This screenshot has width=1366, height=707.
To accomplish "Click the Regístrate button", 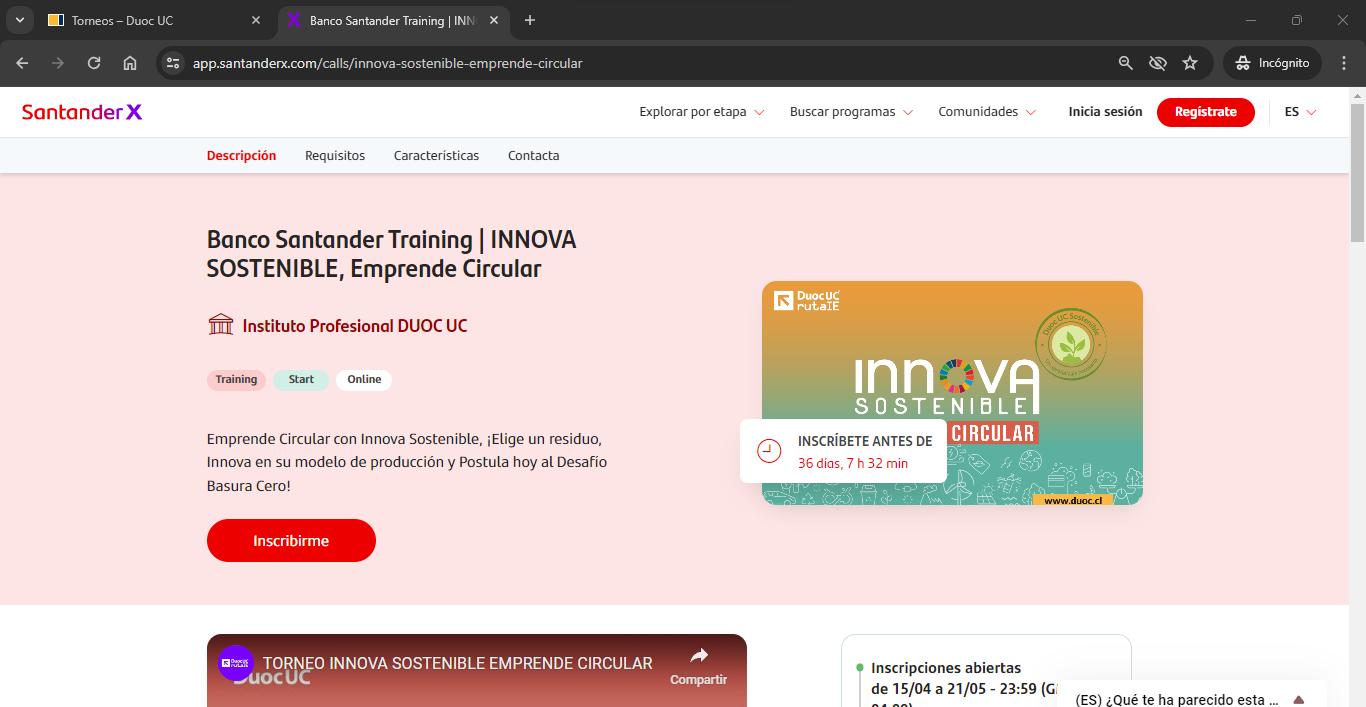I will point(1205,112).
